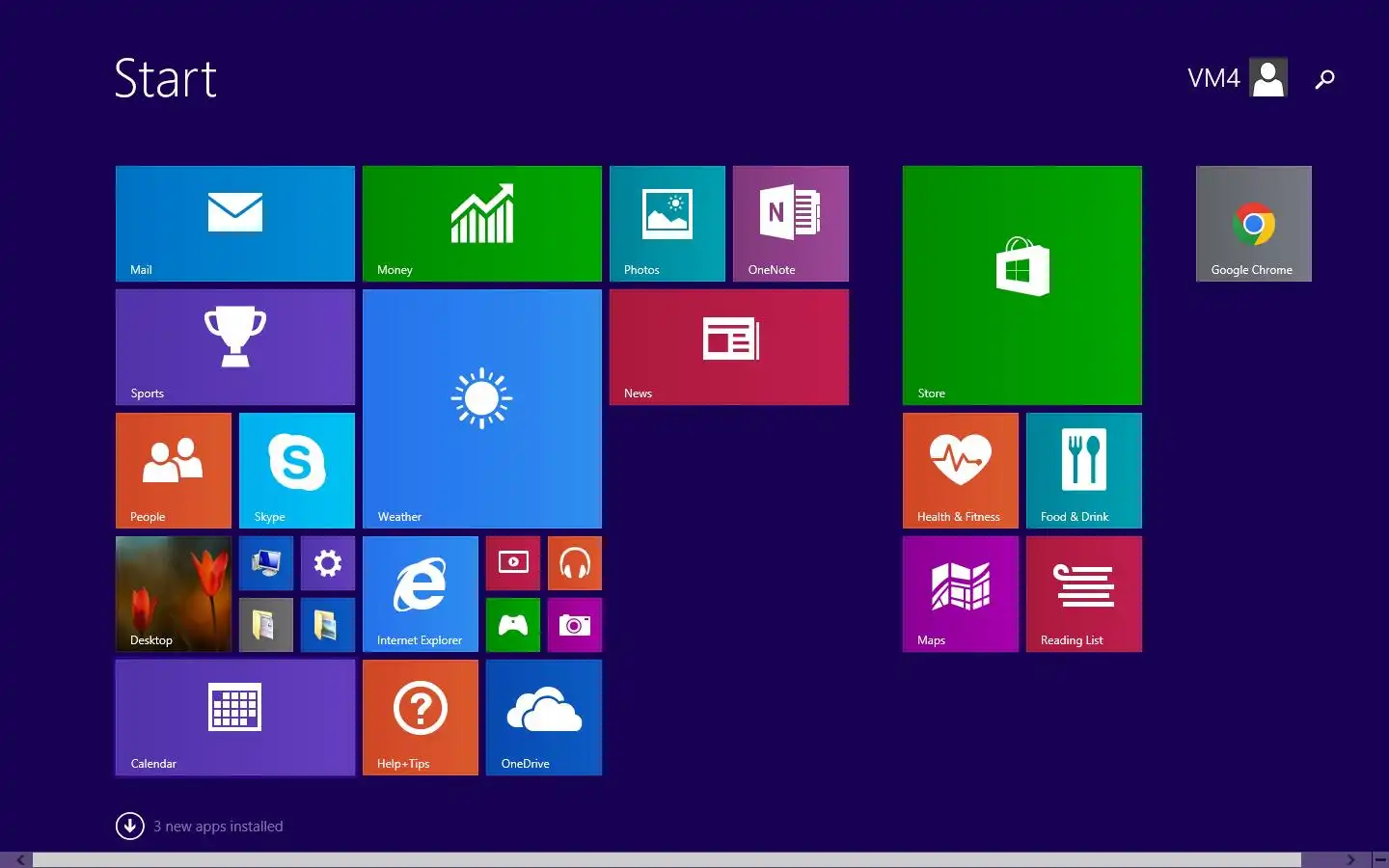Open the Pictures folder small tile
The height and width of the screenshot is (868, 1389).
(328, 625)
